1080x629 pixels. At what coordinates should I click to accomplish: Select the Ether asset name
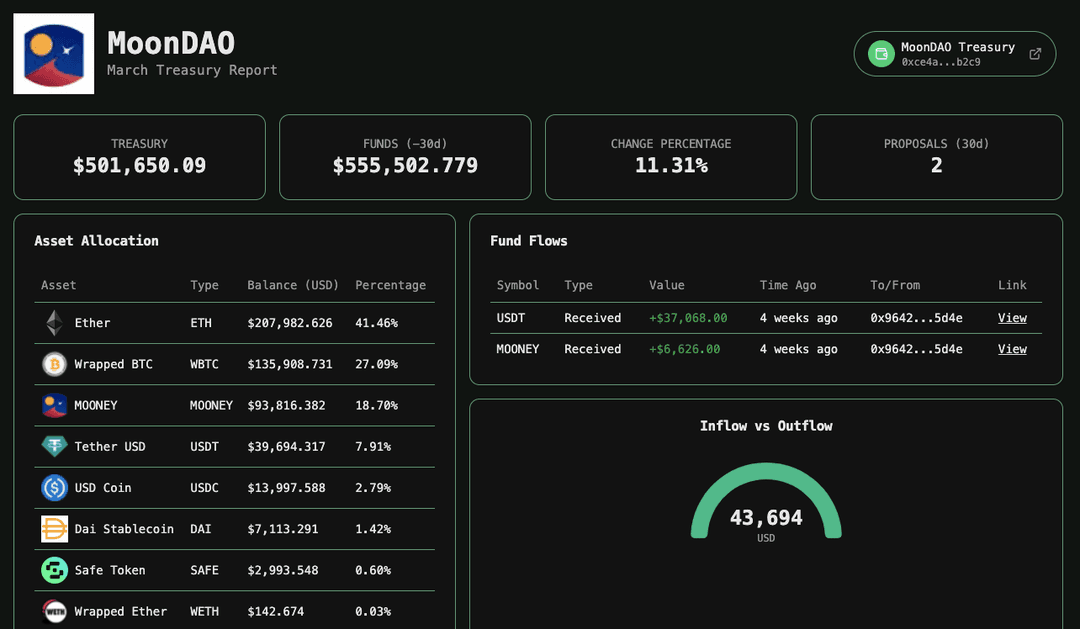coord(92,323)
